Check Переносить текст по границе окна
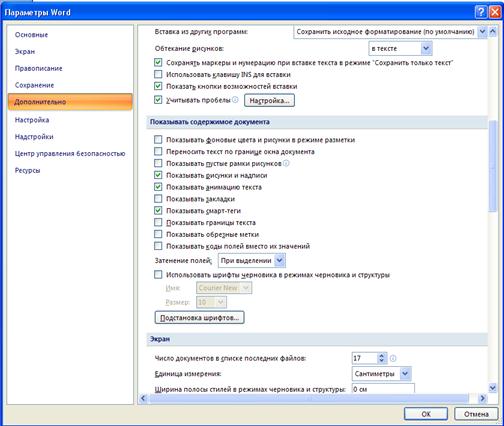The height and width of the screenshot is (426, 504). (x=158, y=151)
